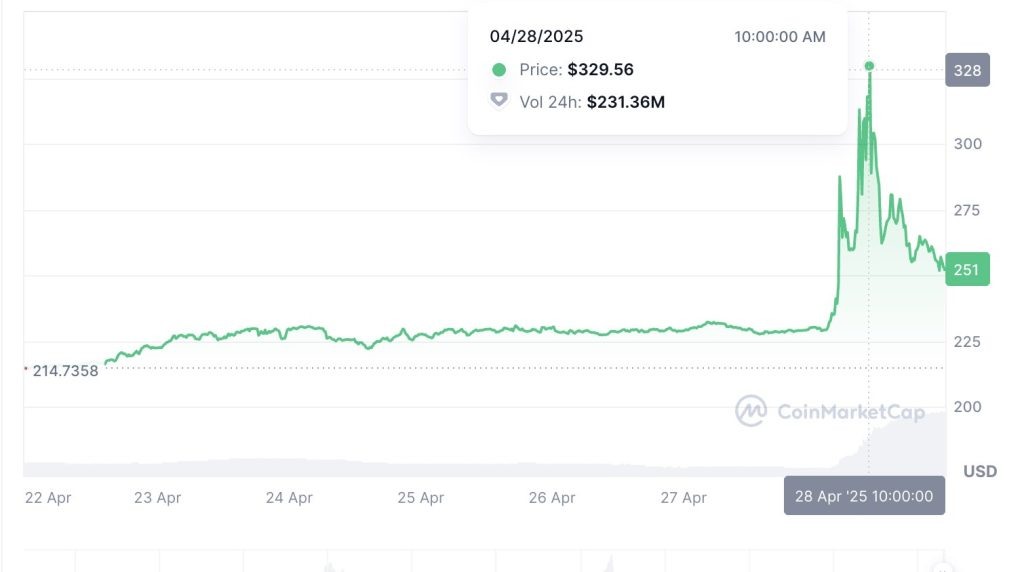1024x572 pixels.
Task: Click the green Price dot in tooltip
Action: click(499, 70)
